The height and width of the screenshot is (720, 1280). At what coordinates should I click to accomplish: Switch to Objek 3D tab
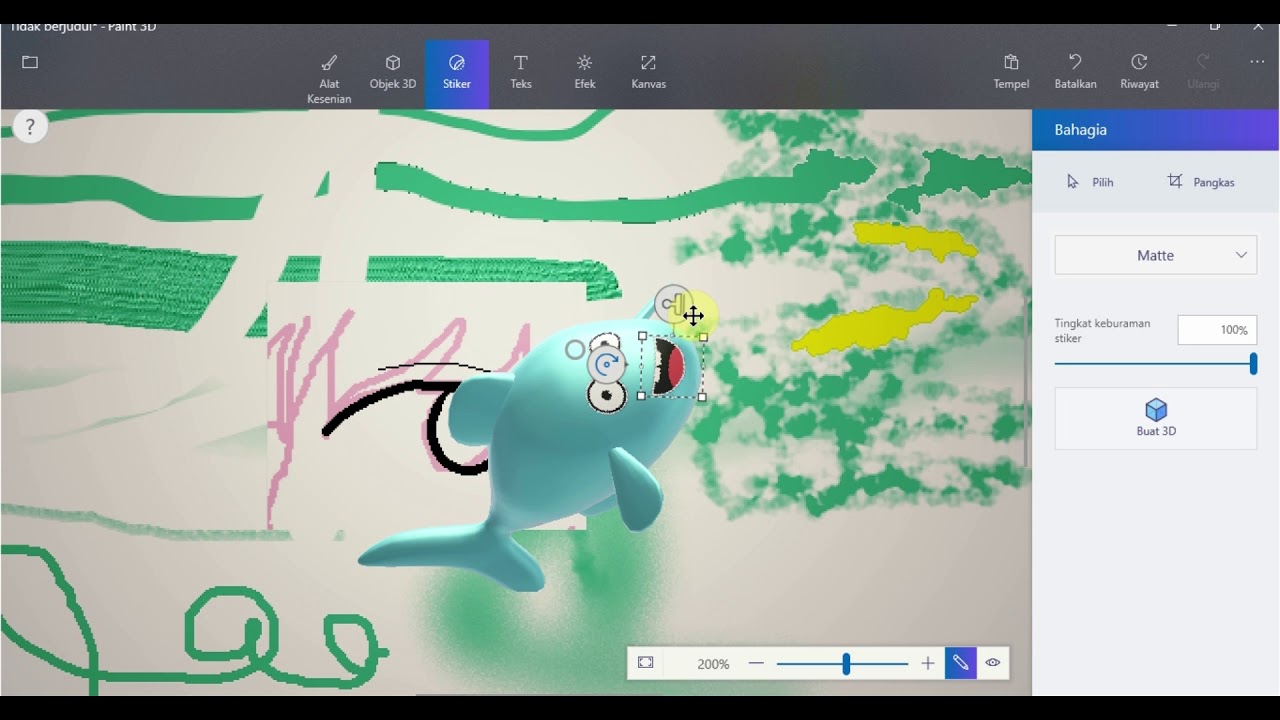pyautogui.click(x=393, y=75)
